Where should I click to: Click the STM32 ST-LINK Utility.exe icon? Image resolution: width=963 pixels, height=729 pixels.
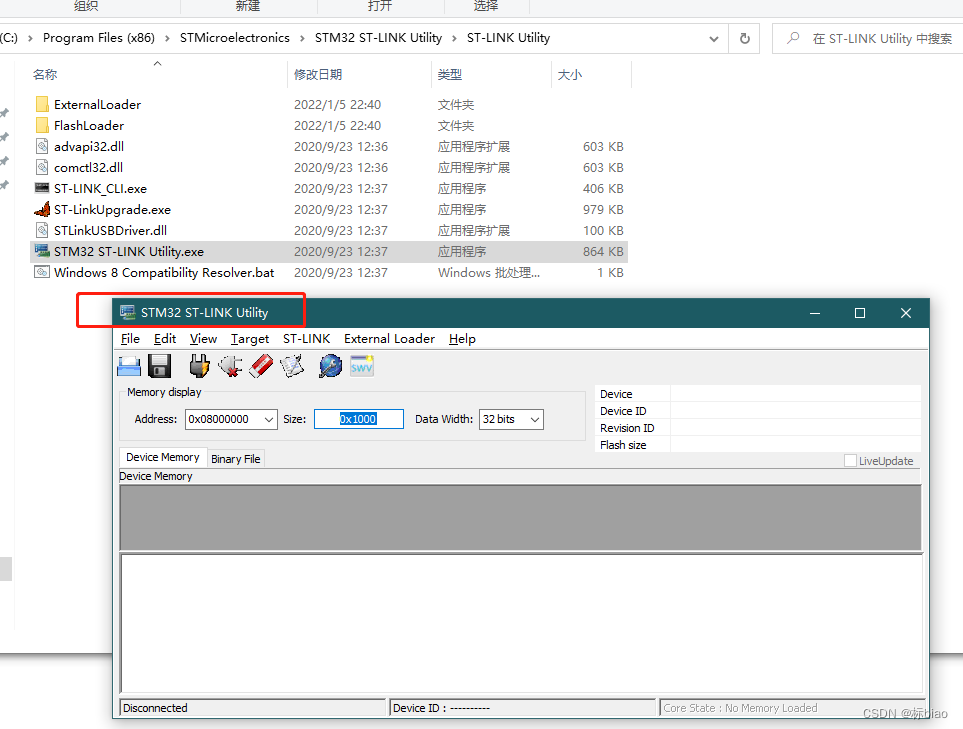click(42, 251)
